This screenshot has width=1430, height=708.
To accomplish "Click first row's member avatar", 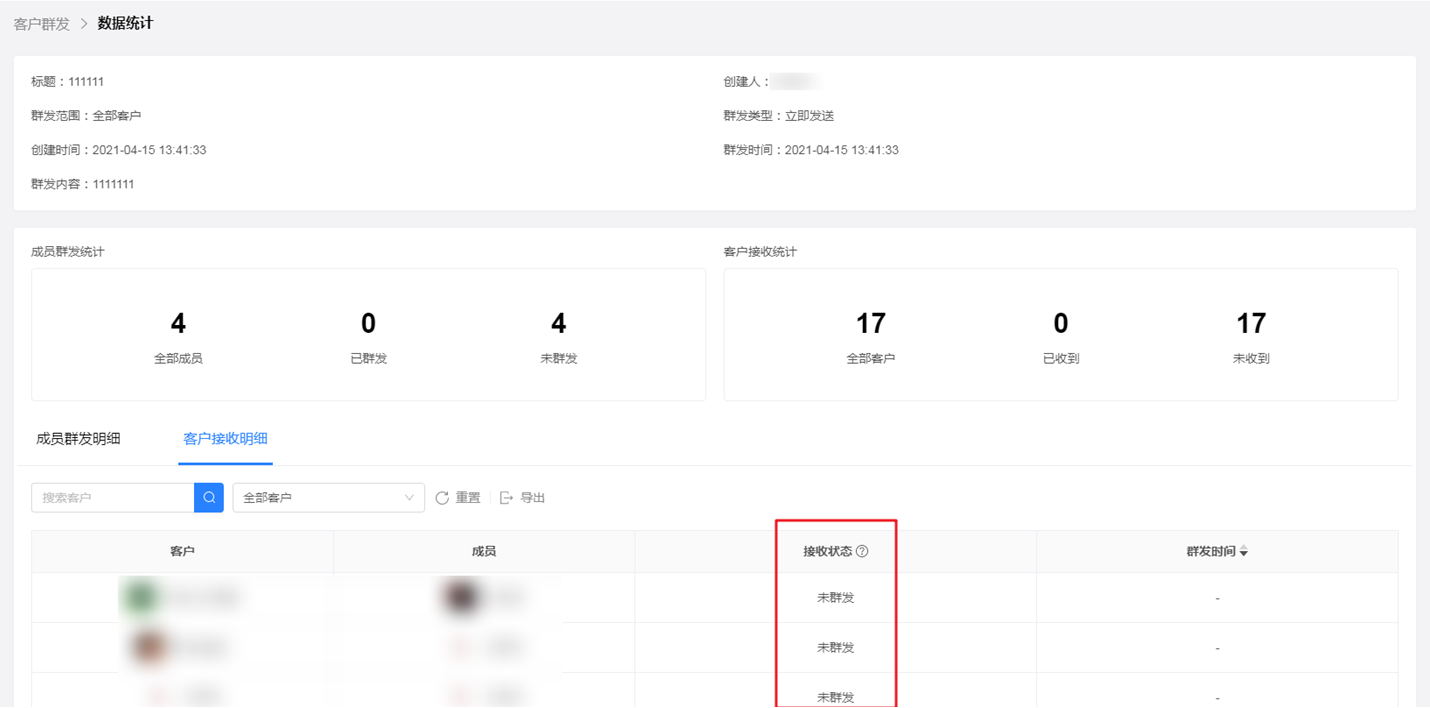I will tap(460, 597).
